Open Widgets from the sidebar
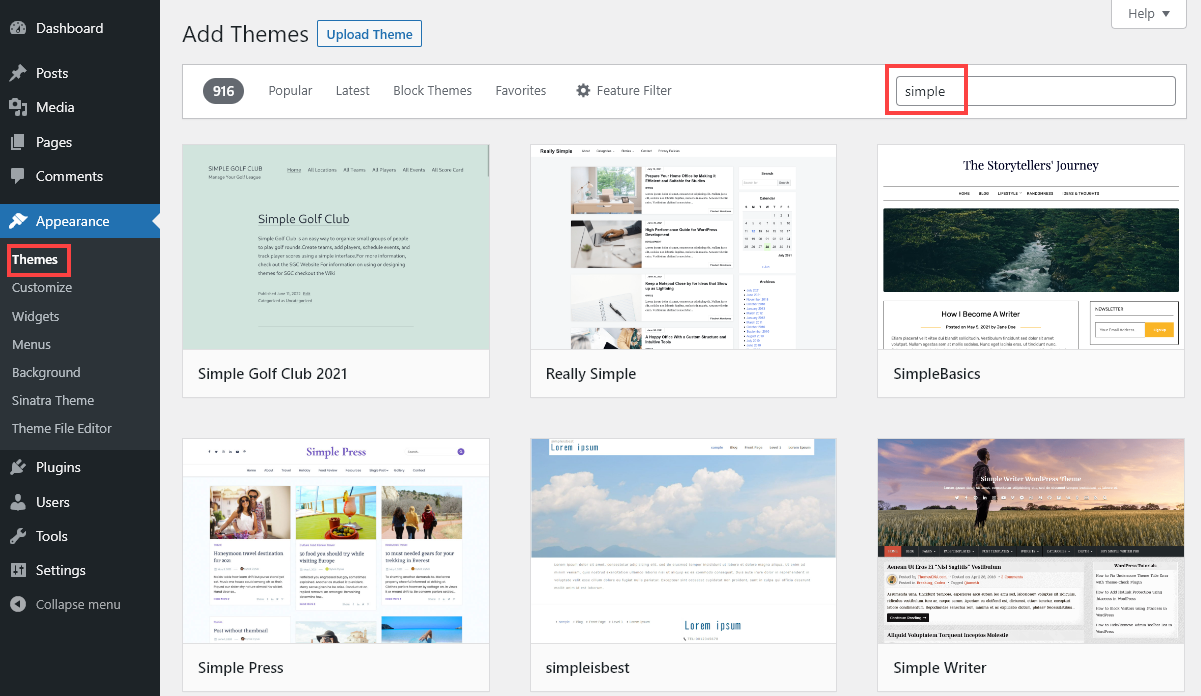Screen dimensions: 1201x696 pos(35,316)
